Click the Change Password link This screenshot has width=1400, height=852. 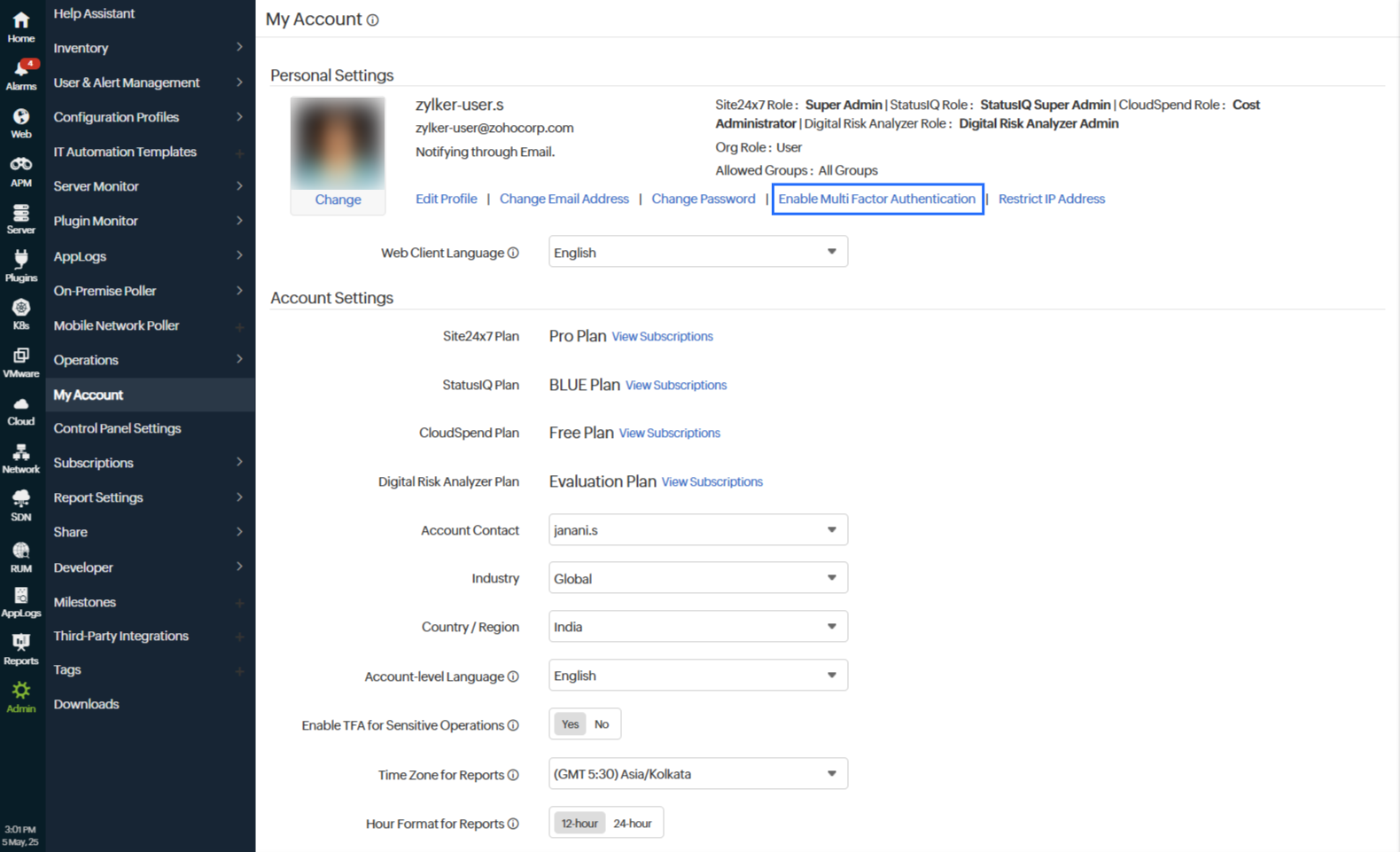point(704,199)
